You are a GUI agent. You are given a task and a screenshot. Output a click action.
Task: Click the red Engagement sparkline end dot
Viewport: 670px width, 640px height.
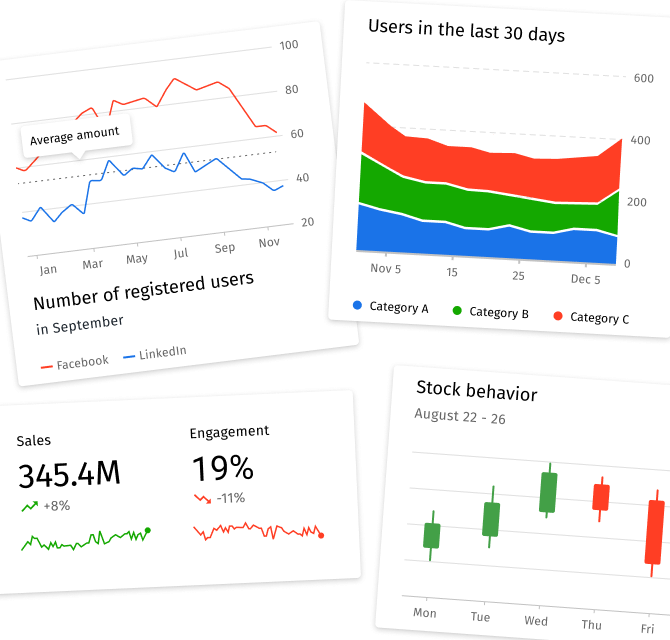[x=321, y=535]
